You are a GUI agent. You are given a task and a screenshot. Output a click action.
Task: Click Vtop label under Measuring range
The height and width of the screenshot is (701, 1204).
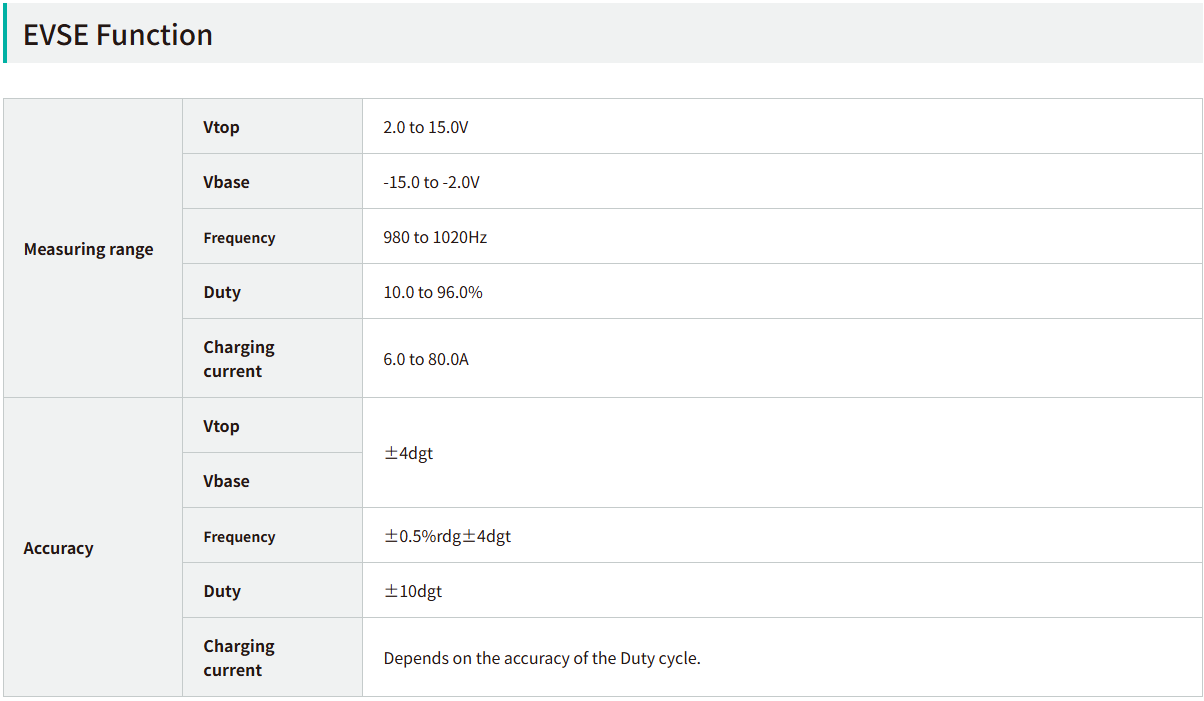tap(222, 127)
